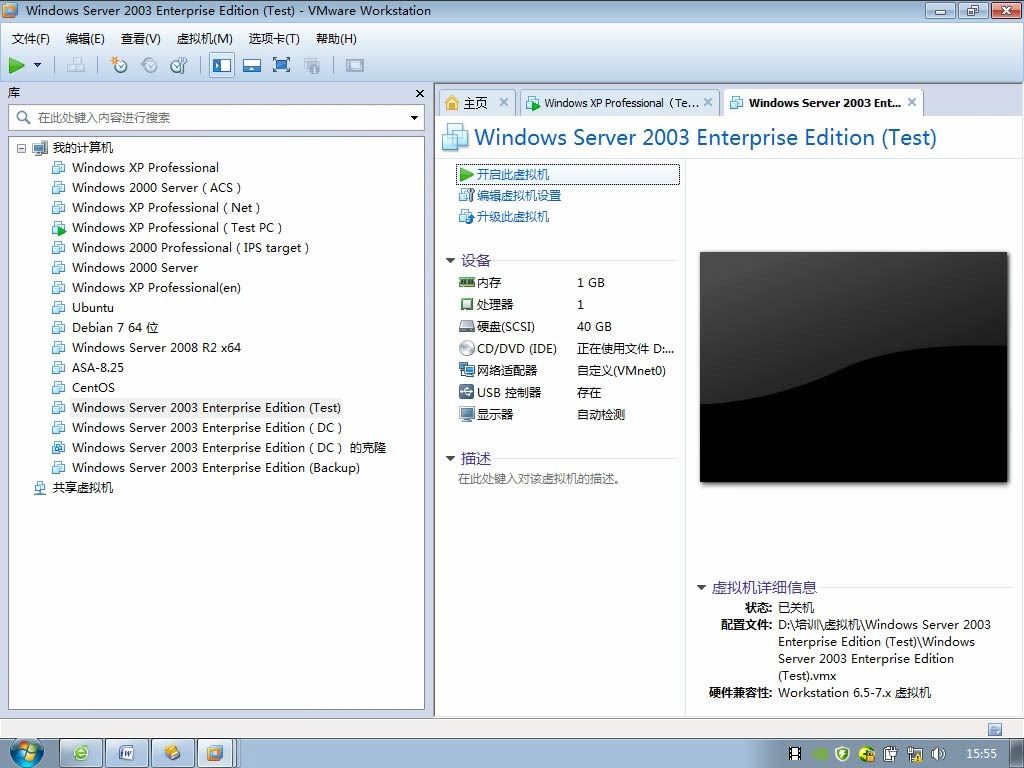Close the 主页 home tab

pyautogui.click(x=504, y=103)
